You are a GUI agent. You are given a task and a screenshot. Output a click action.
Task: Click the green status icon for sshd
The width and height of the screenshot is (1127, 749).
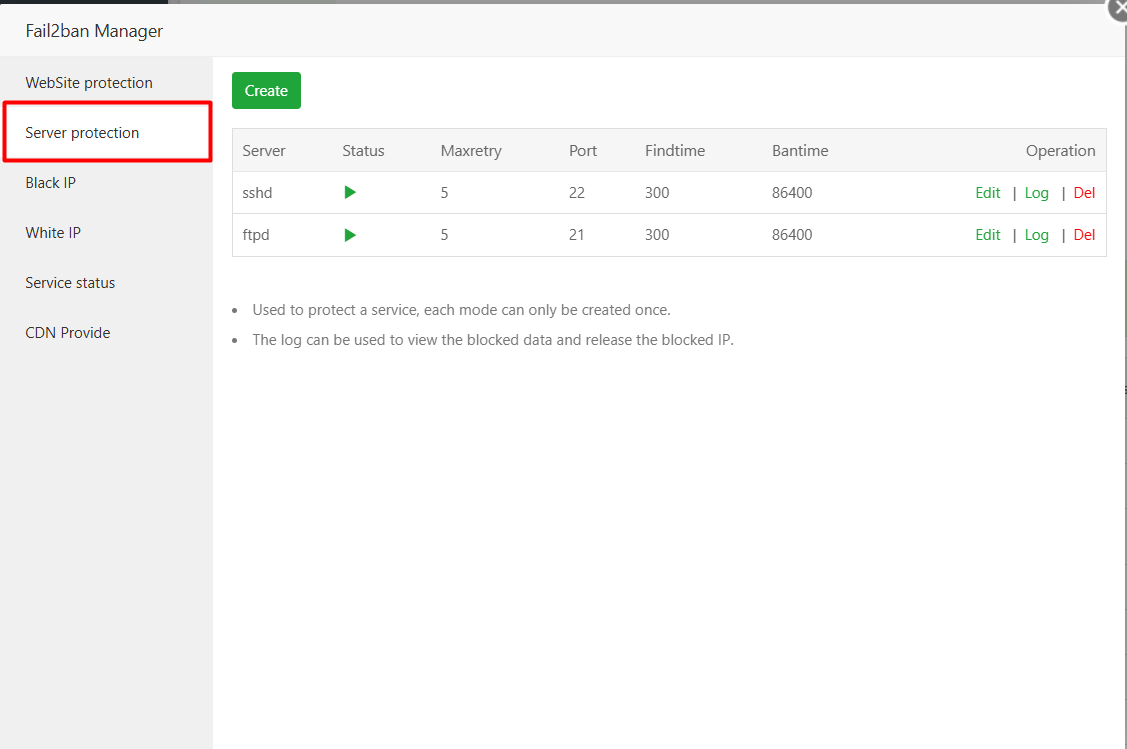349,192
